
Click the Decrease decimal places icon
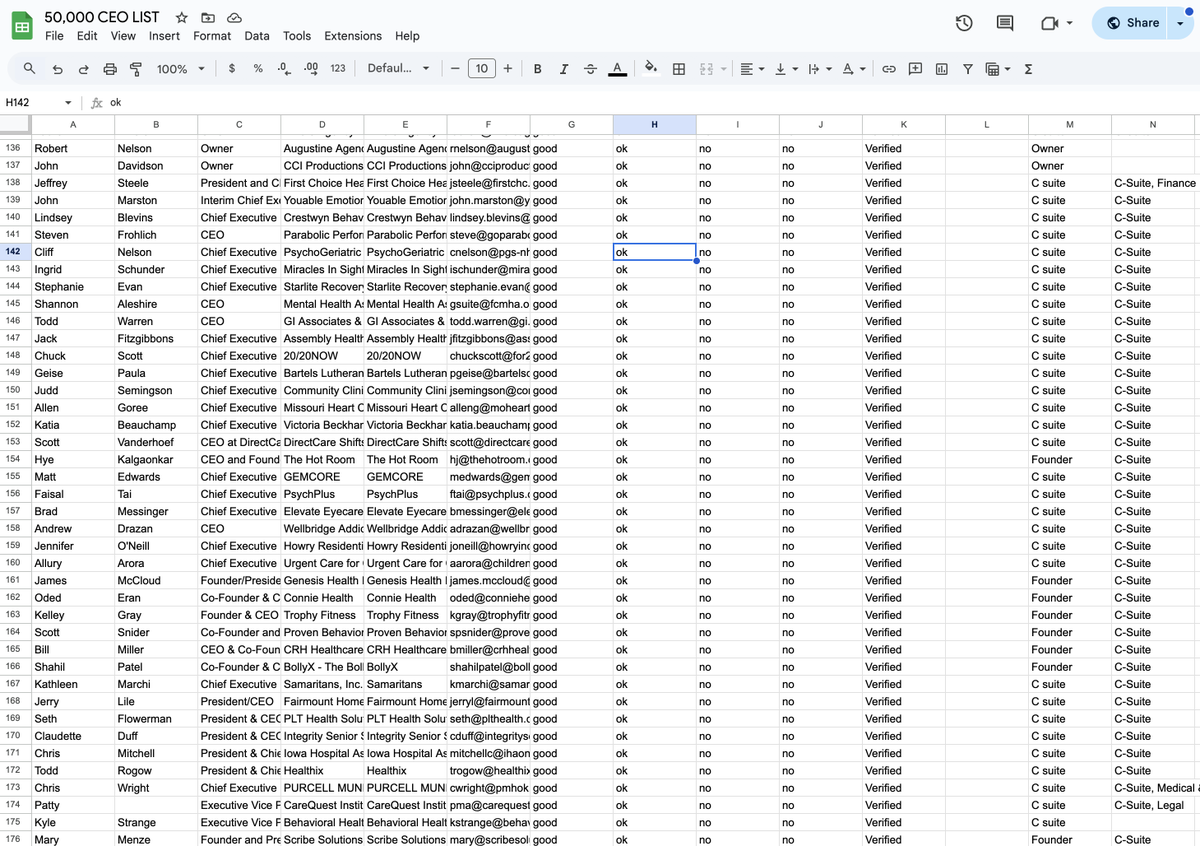point(282,69)
